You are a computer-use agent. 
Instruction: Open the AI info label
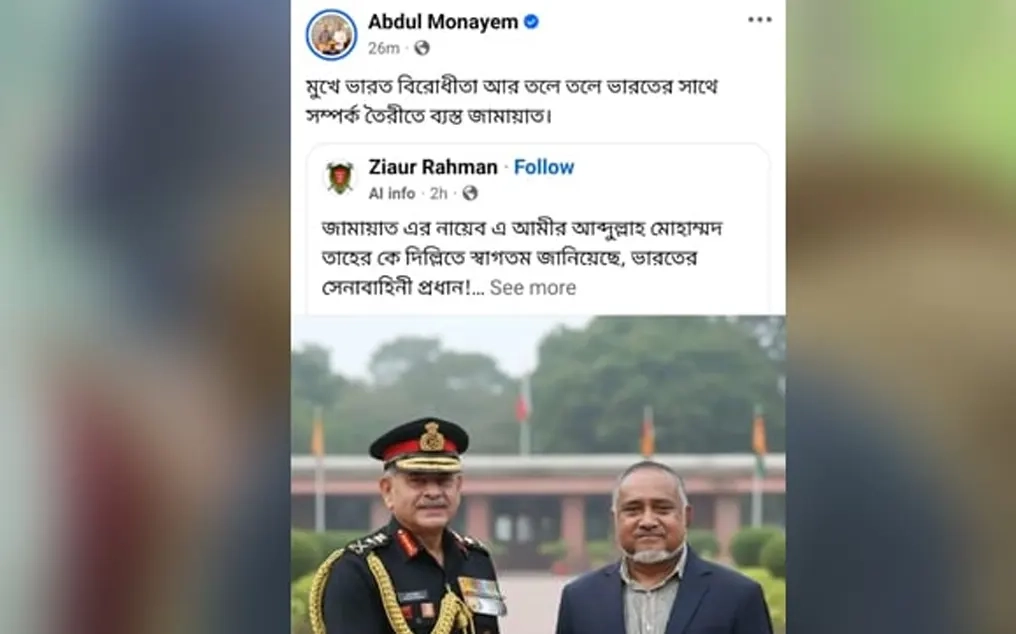(x=392, y=193)
